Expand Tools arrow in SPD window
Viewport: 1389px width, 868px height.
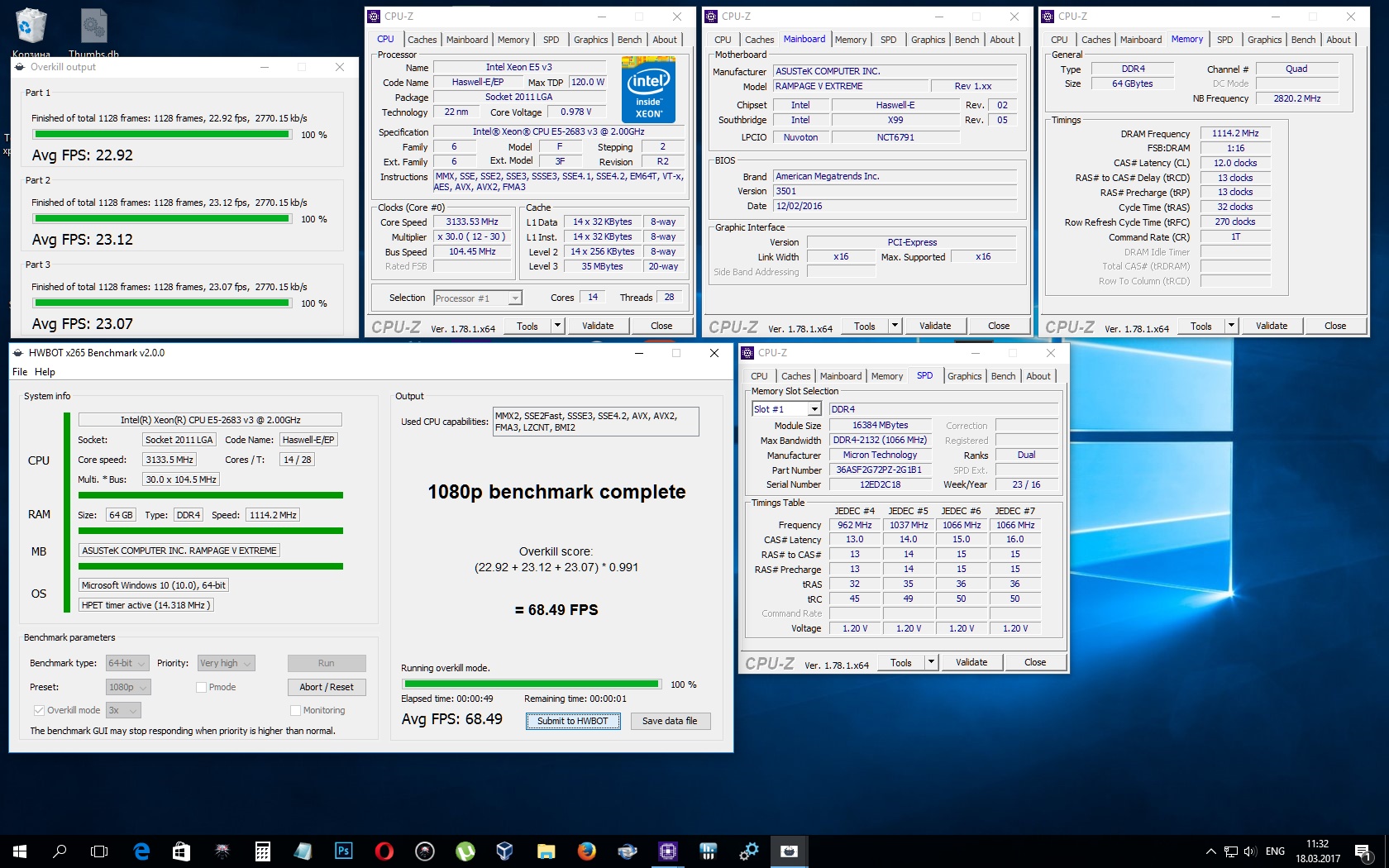tap(931, 662)
